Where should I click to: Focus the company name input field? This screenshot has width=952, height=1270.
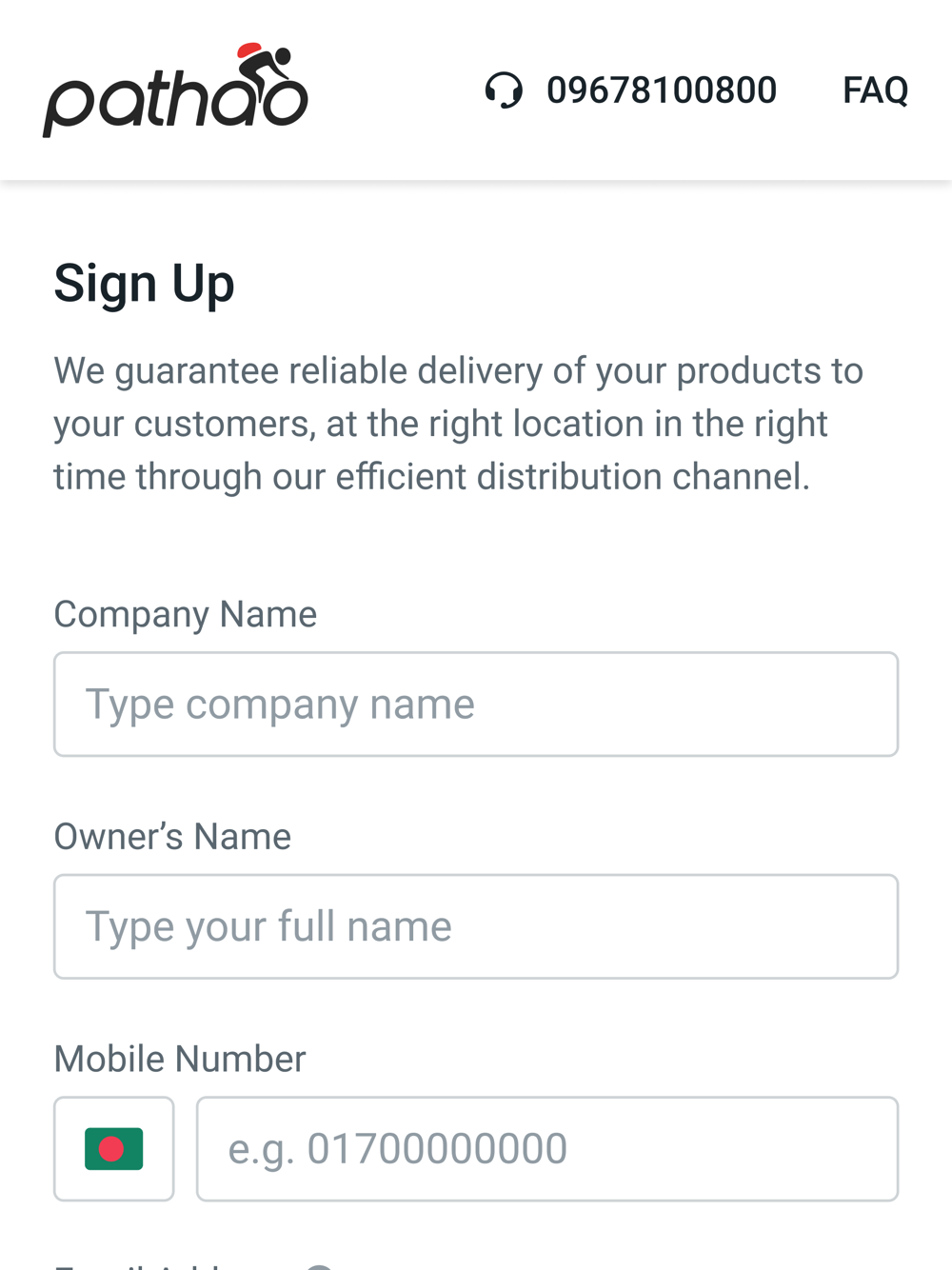coord(476,704)
